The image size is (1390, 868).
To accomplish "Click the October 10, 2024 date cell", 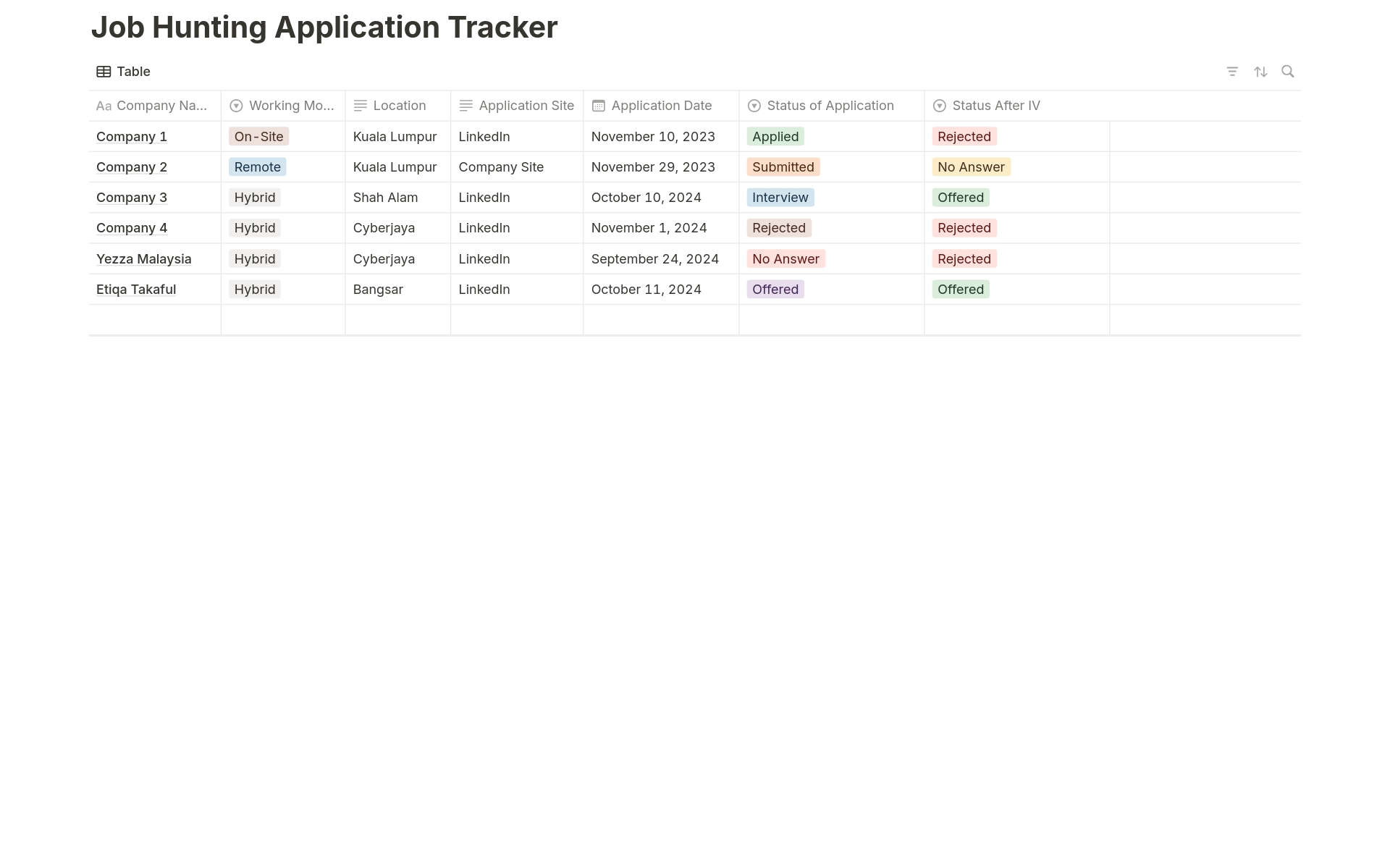I will 646,198.
